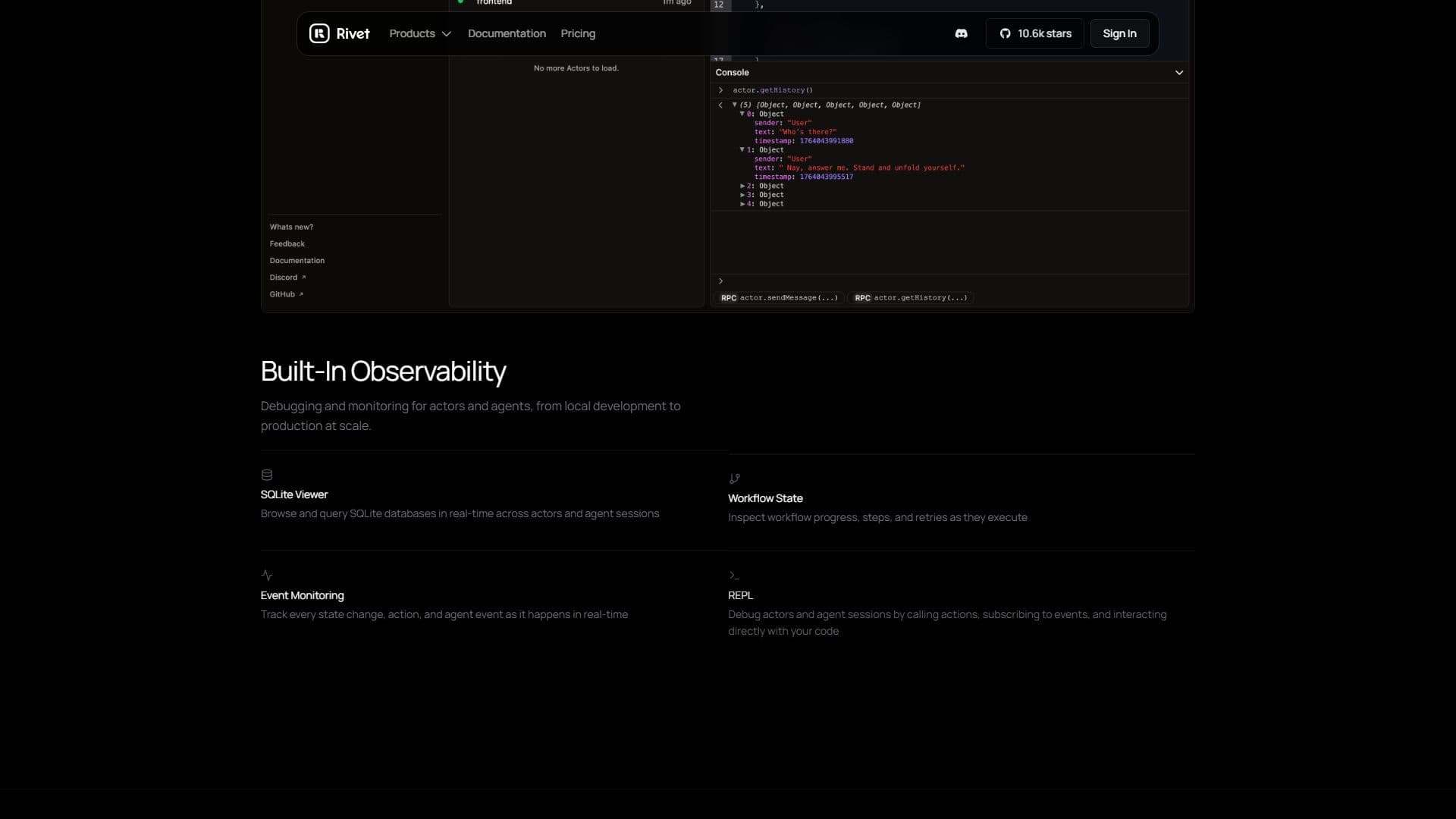The width and height of the screenshot is (1456, 819).
Task: Open the GitHub external sidebar link
Action: click(286, 294)
